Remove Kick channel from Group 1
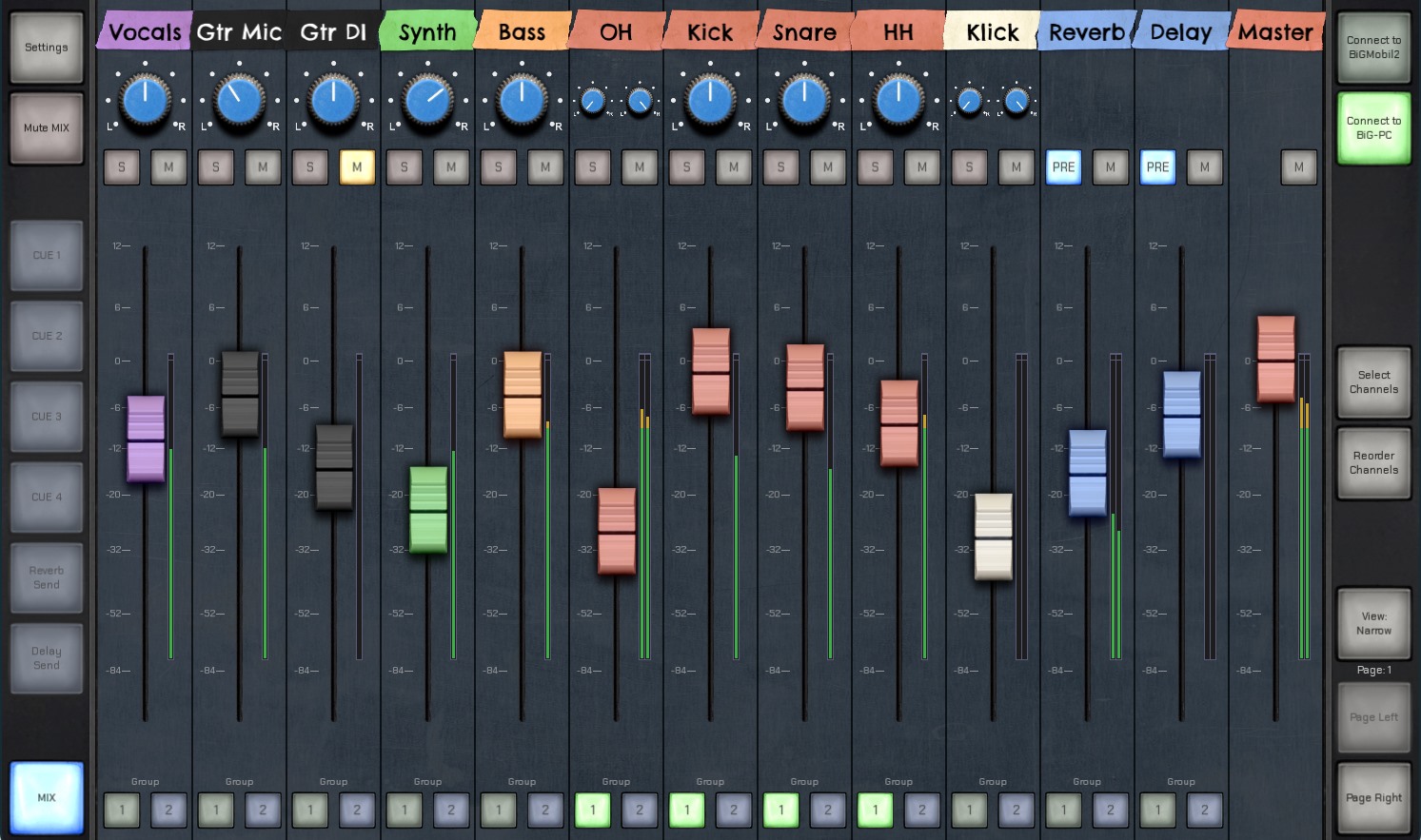Viewport: 1421px width, 840px height. (686, 810)
